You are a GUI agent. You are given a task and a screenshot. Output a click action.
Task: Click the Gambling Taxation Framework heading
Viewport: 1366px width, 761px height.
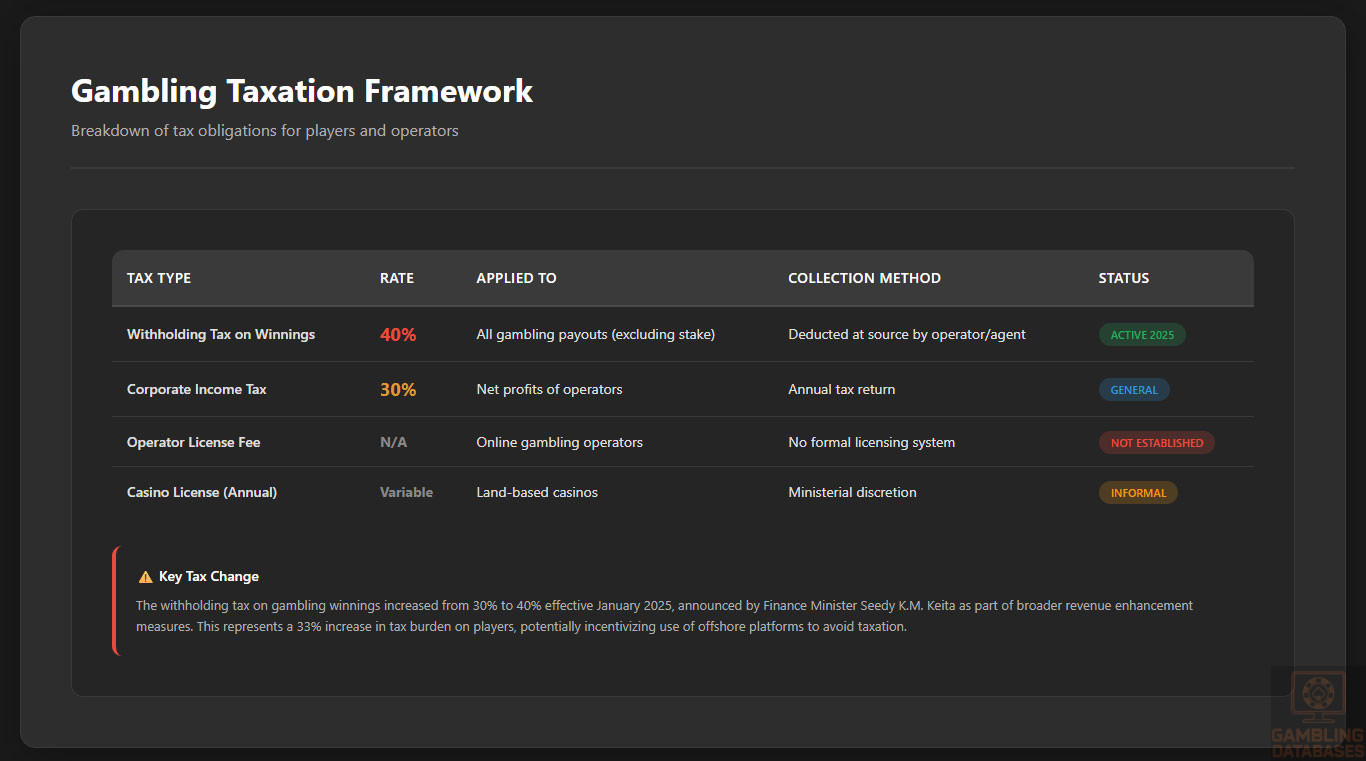point(302,91)
